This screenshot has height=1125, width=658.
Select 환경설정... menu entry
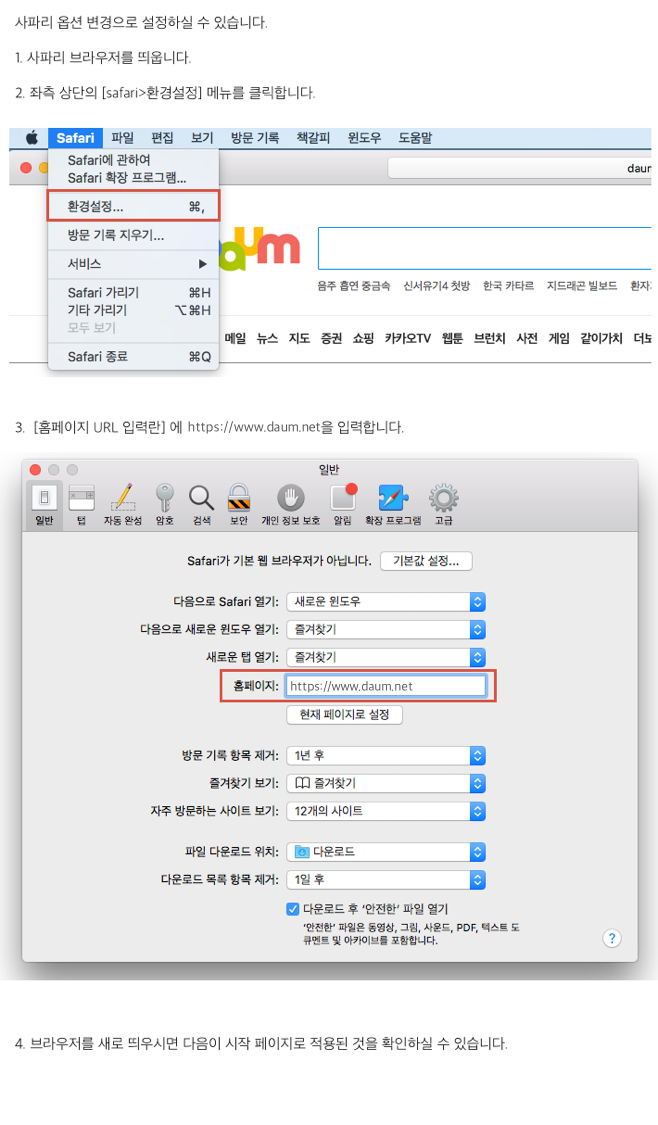click(133, 207)
